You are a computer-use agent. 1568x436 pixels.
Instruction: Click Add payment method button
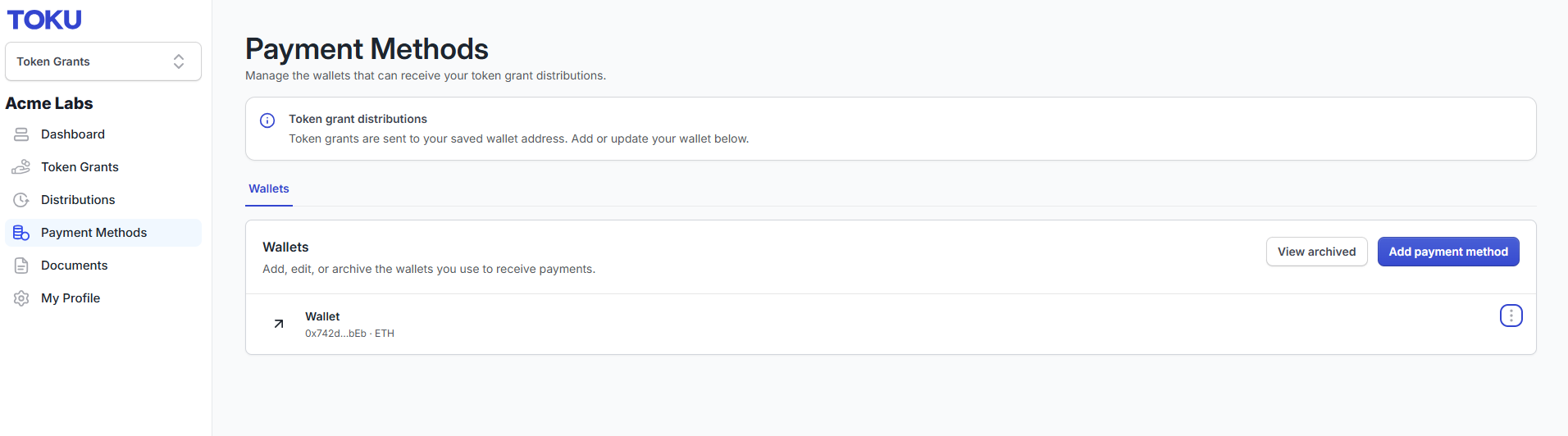click(1448, 252)
